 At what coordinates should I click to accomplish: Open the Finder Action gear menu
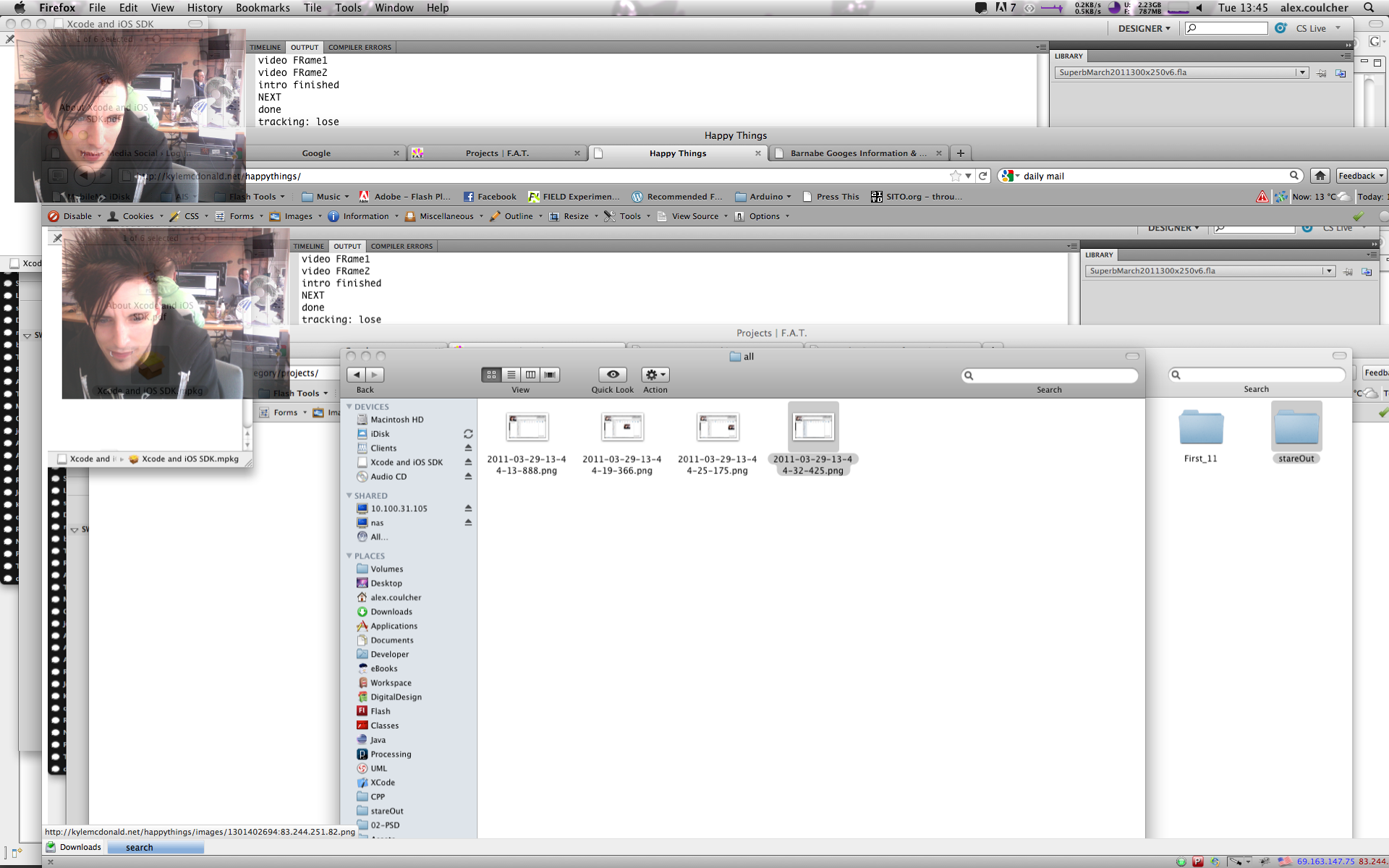pyautogui.click(x=655, y=375)
